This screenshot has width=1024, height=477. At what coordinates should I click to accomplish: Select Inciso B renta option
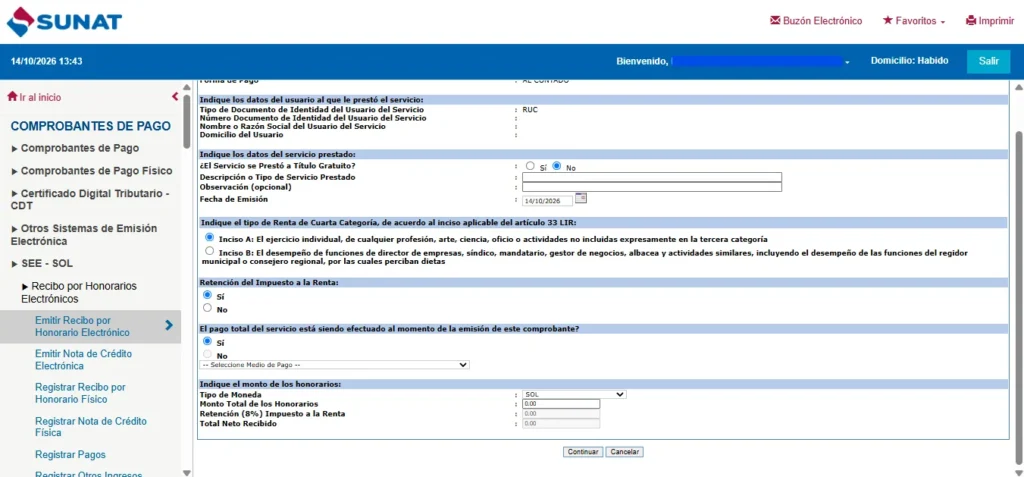pos(209,251)
